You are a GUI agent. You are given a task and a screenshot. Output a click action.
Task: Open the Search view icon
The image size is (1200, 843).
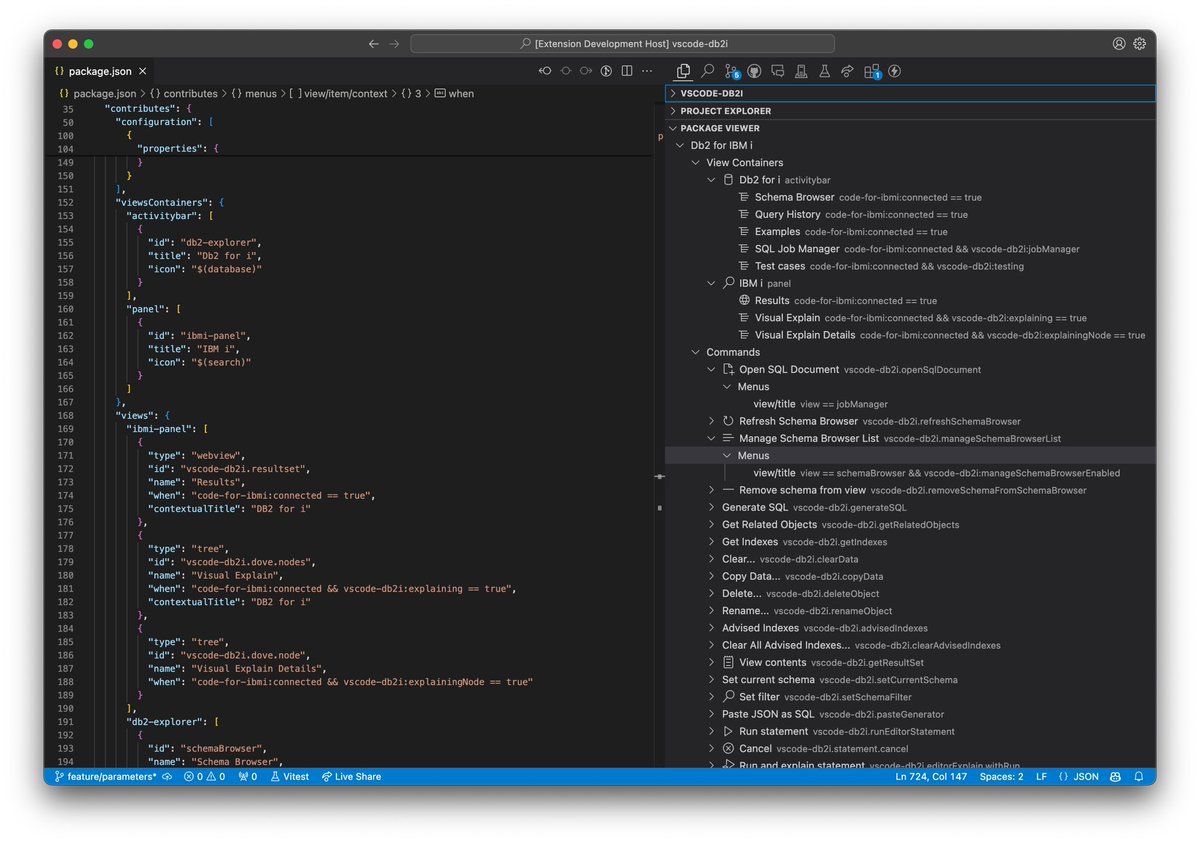[x=707, y=71]
